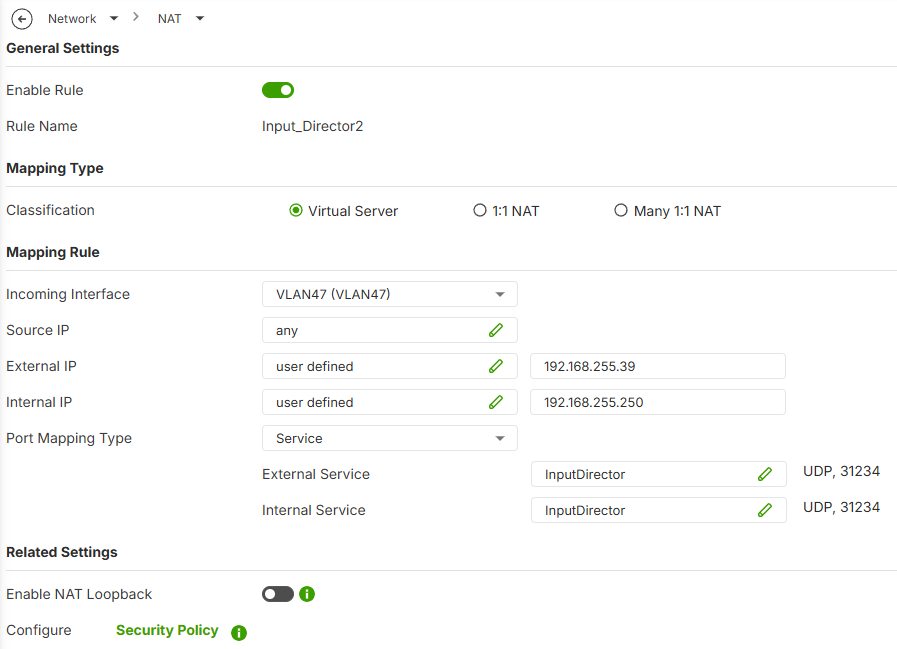Open the Internal IP 'user defined' selector
The width and height of the screenshot is (897, 649).
click(x=390, y=402)
